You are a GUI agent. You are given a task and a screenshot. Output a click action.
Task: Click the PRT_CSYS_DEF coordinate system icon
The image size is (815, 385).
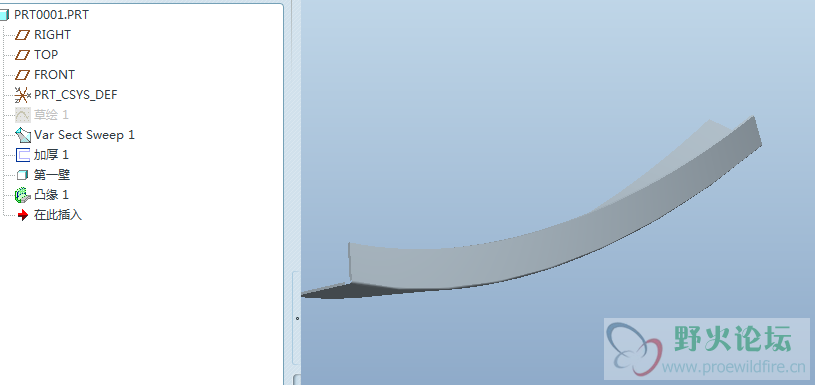(23, 95)
